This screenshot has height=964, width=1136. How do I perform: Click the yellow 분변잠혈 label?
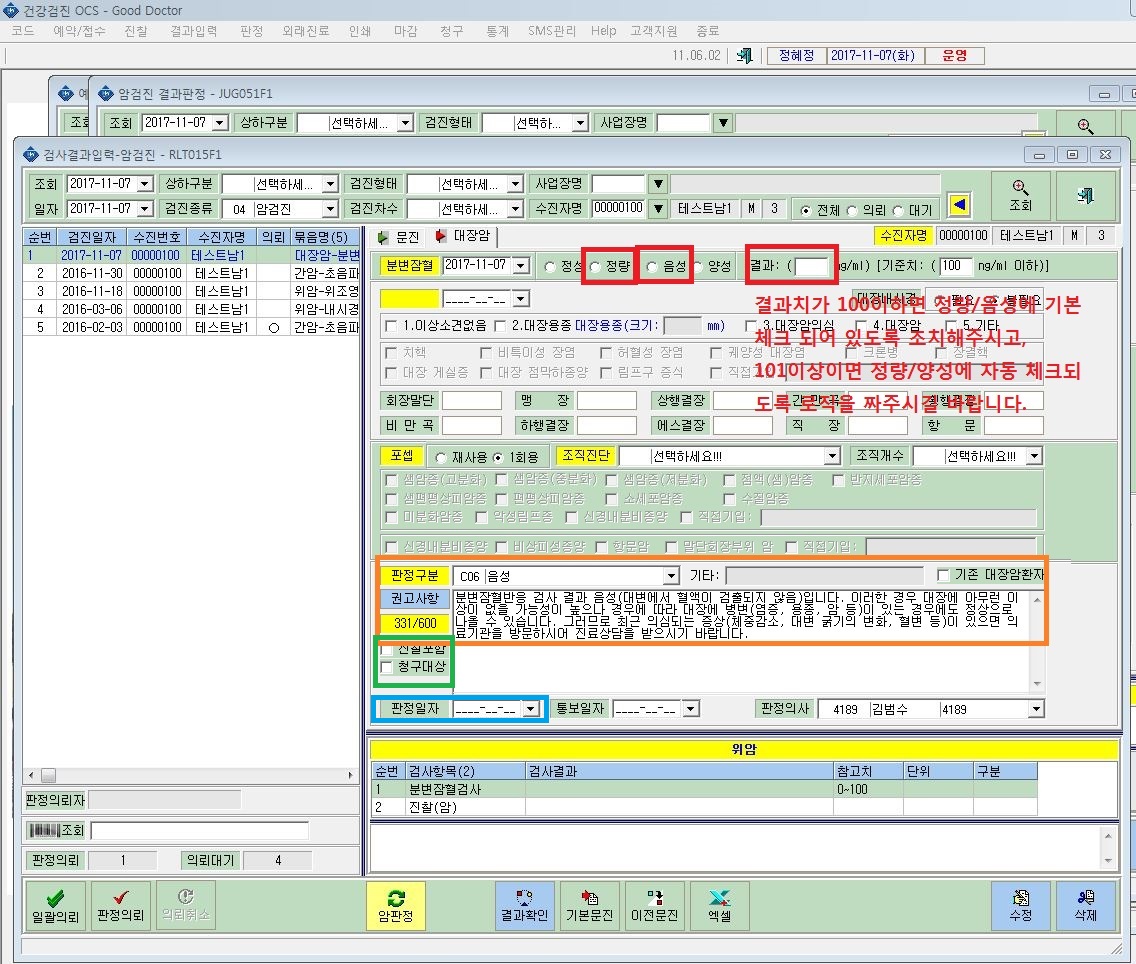409,266
